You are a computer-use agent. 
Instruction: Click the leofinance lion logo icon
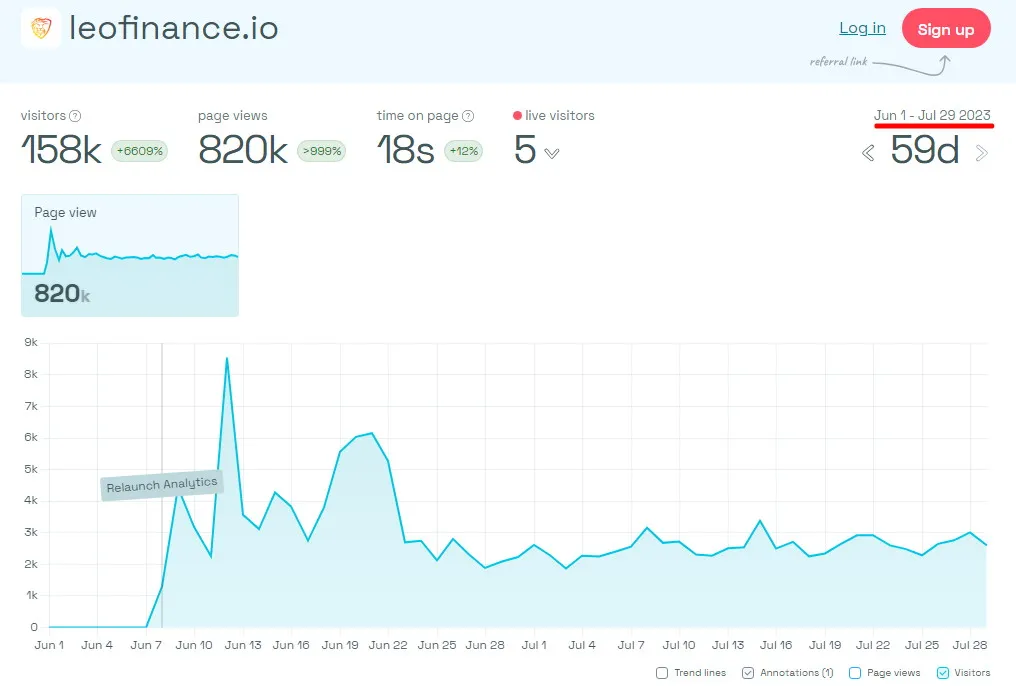point(41,28)
